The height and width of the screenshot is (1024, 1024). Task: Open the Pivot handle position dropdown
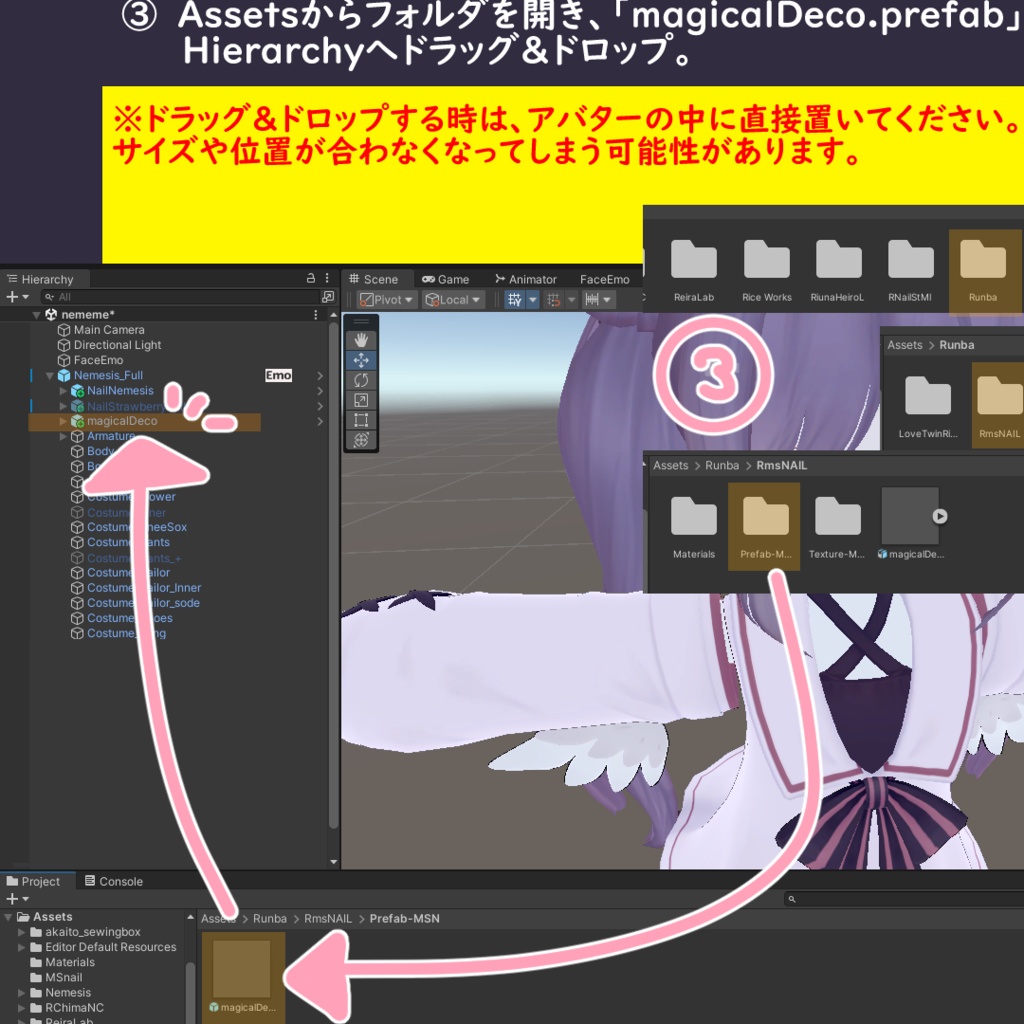click(387, 299)
